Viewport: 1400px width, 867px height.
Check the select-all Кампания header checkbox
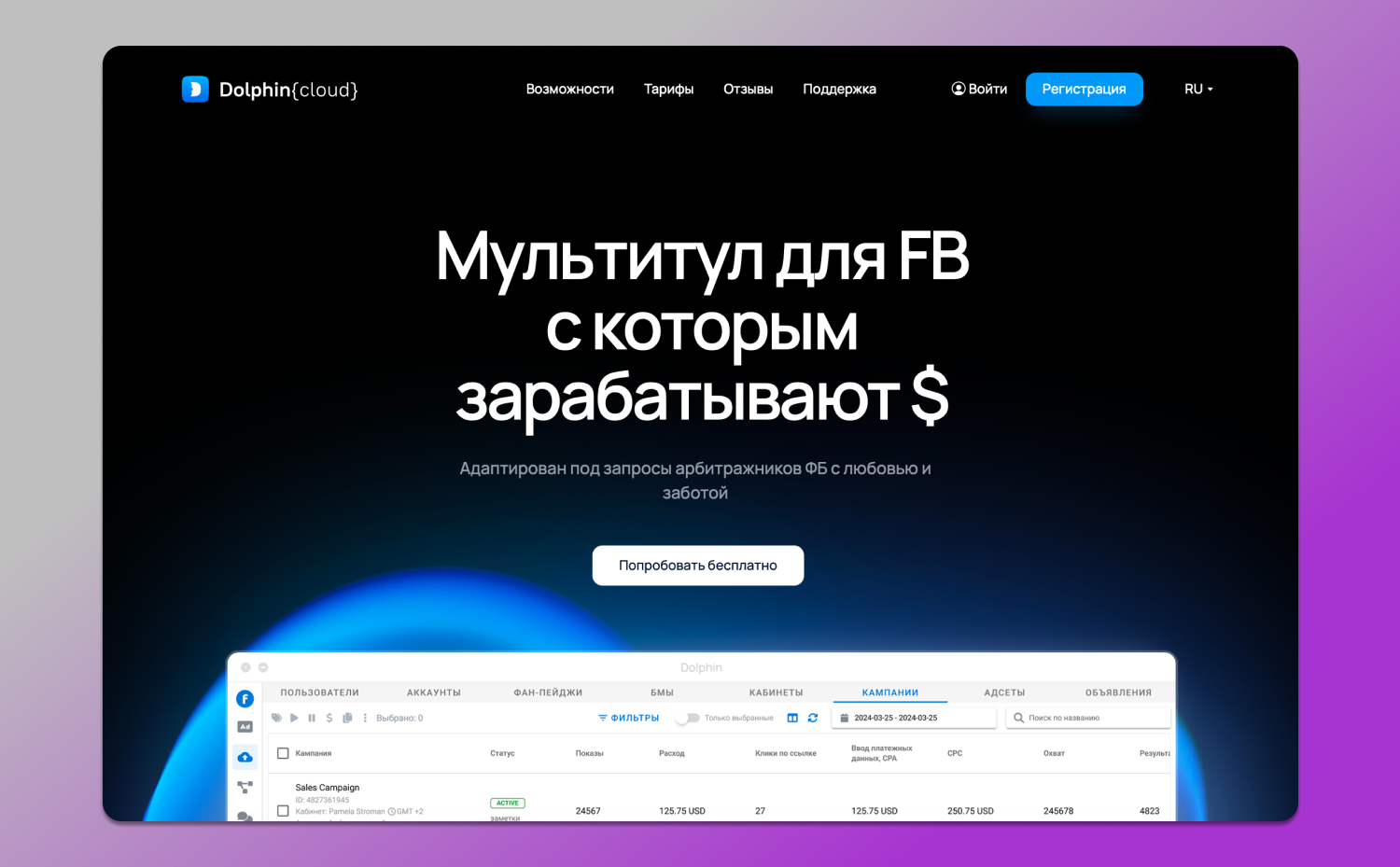[283, 752]
